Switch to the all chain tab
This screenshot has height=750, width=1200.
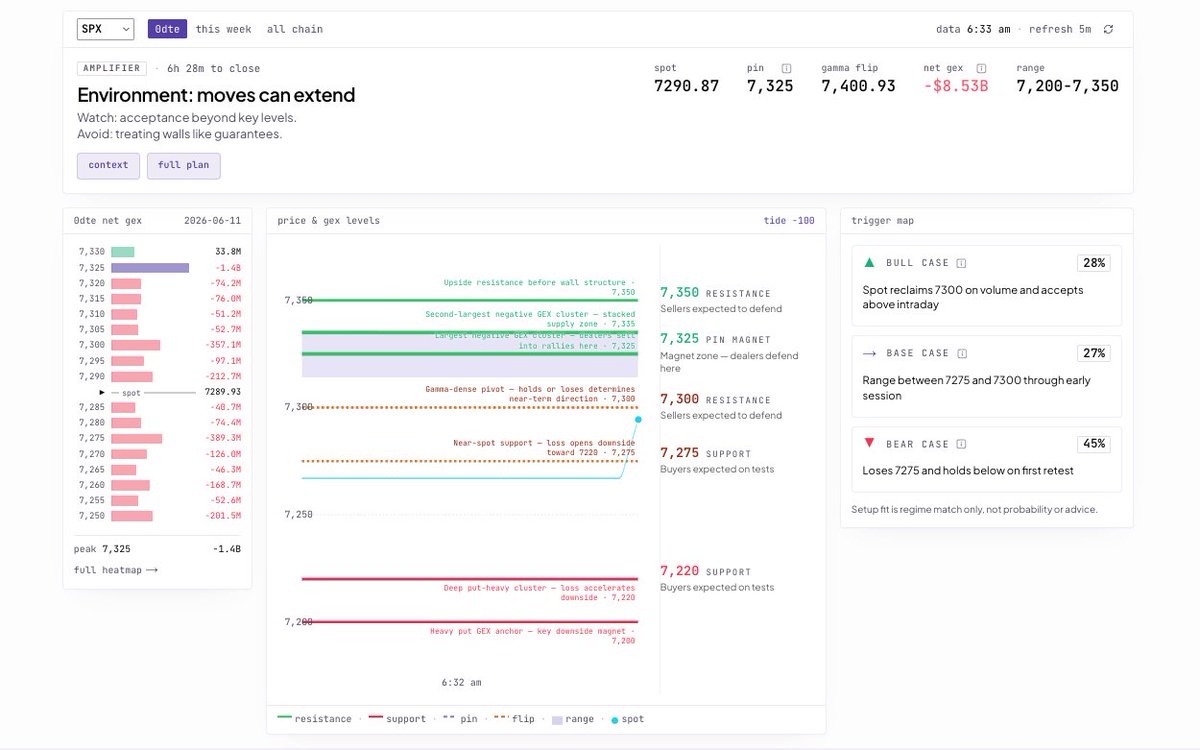(x=294, y=29)
